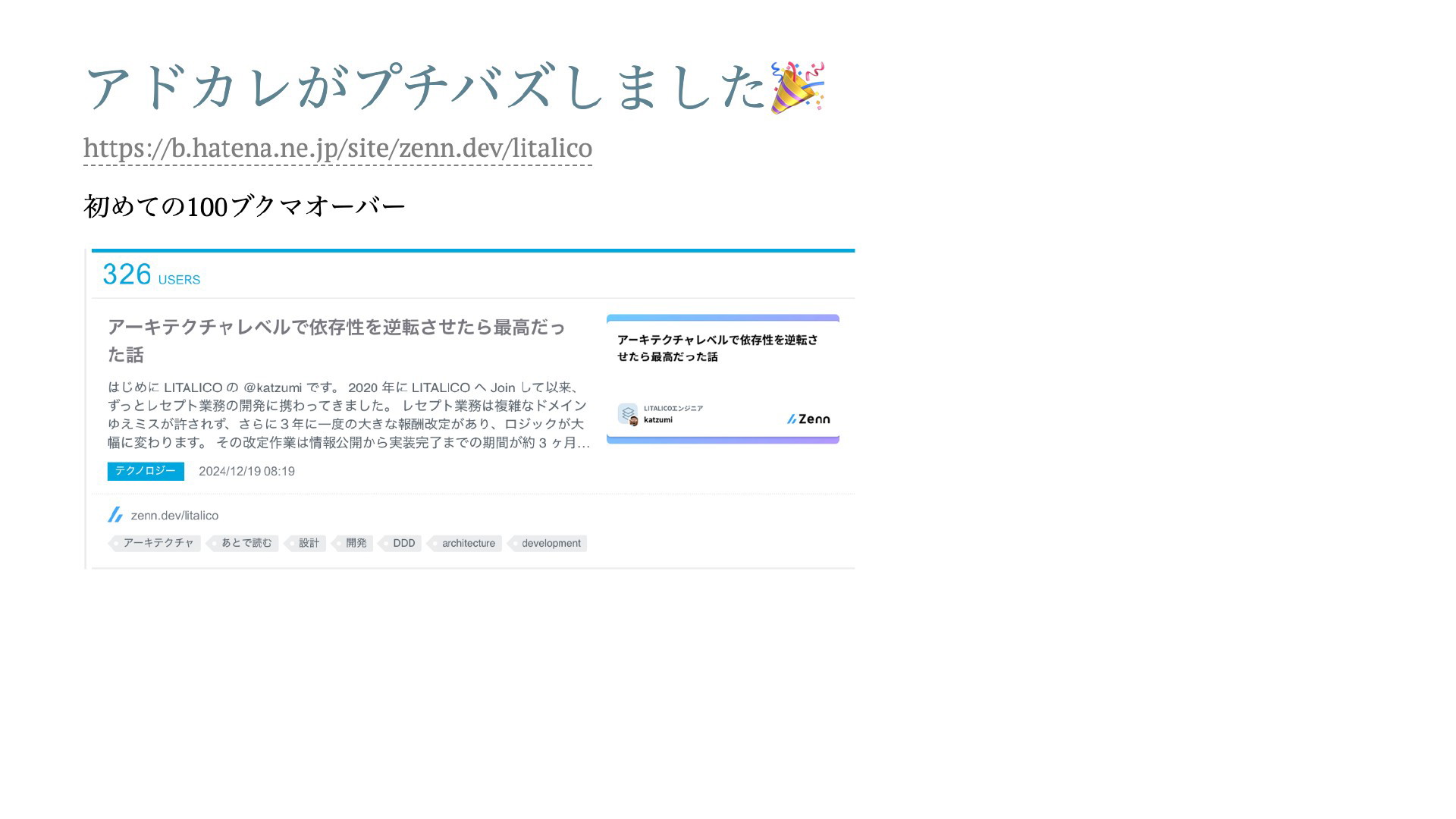1456x819 pixels.
Task: Click the slide heading アドカレがプチバズしました
Action: (425, 88)
